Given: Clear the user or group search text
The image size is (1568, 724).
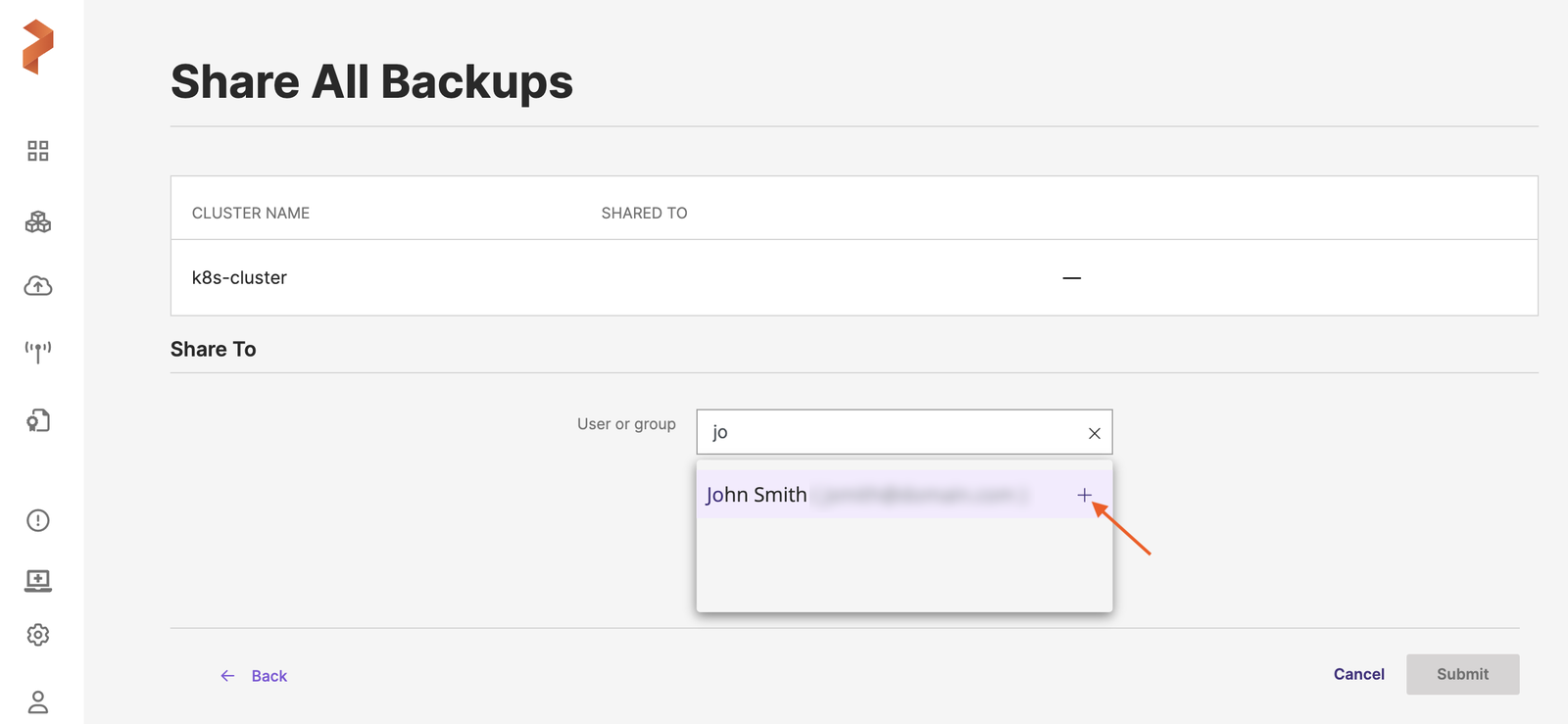Looking at the screenshot, I should click(1095, 433).
